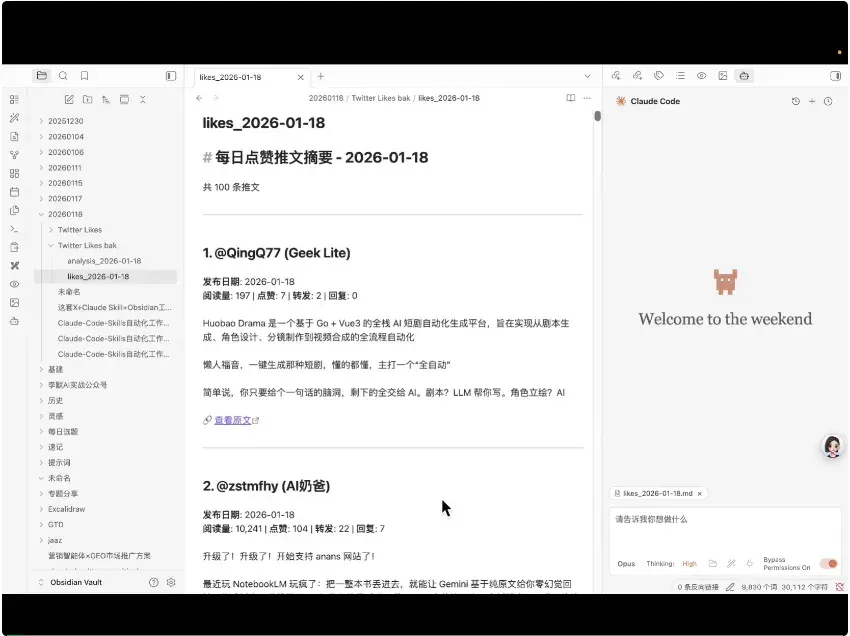Screen dimensions: 850x636
Task: Expand the Excalidraw folder
Action: tap(41, 509)
